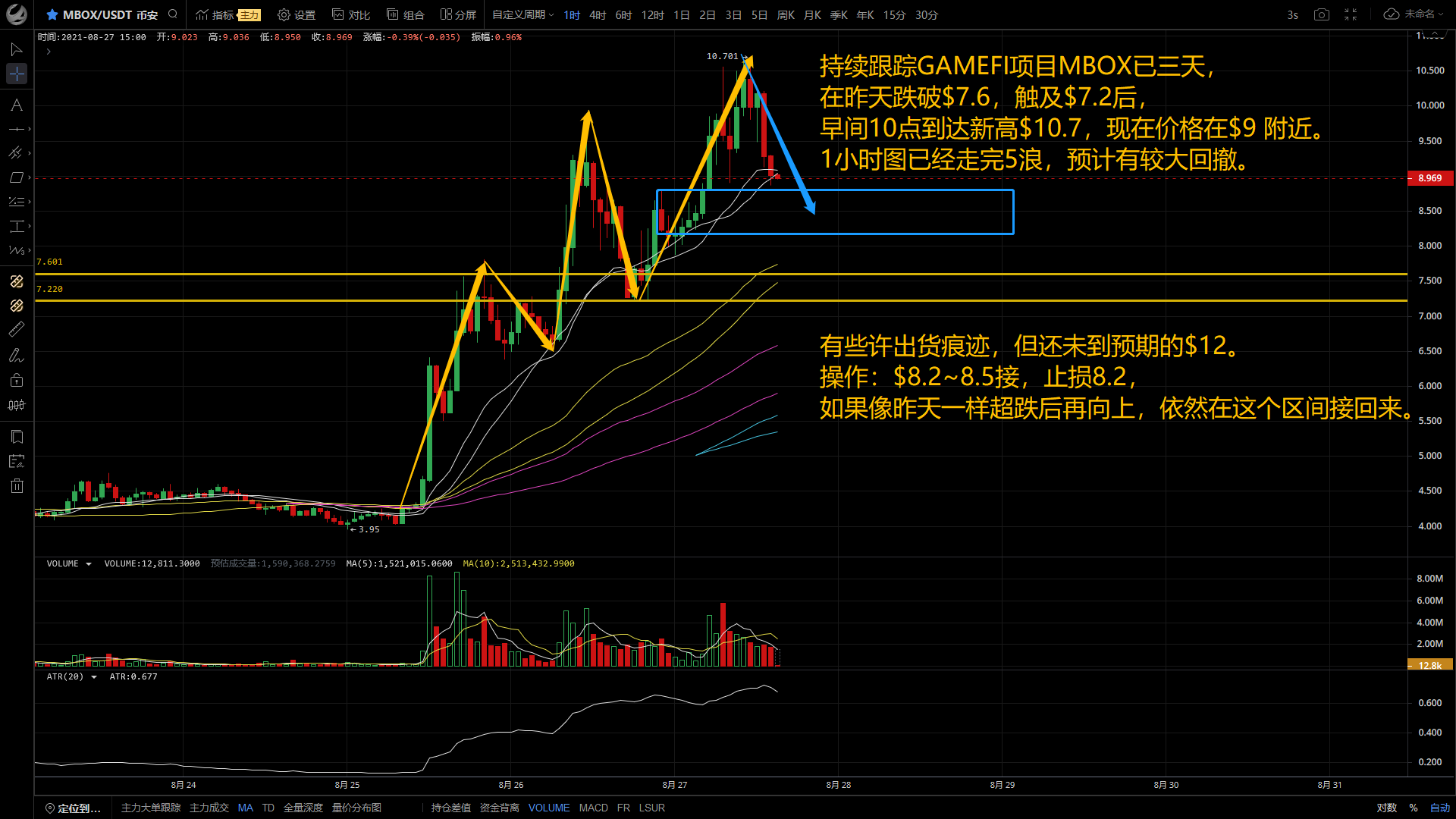Toggle the 对数 logarithmic scale option

click(1386, 808)
